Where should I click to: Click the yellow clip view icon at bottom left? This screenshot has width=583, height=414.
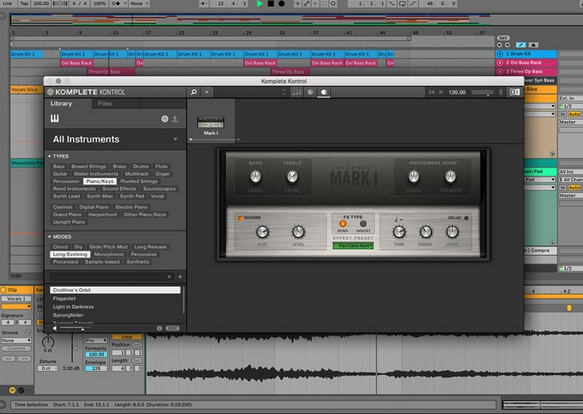click(x=12, y=390)
